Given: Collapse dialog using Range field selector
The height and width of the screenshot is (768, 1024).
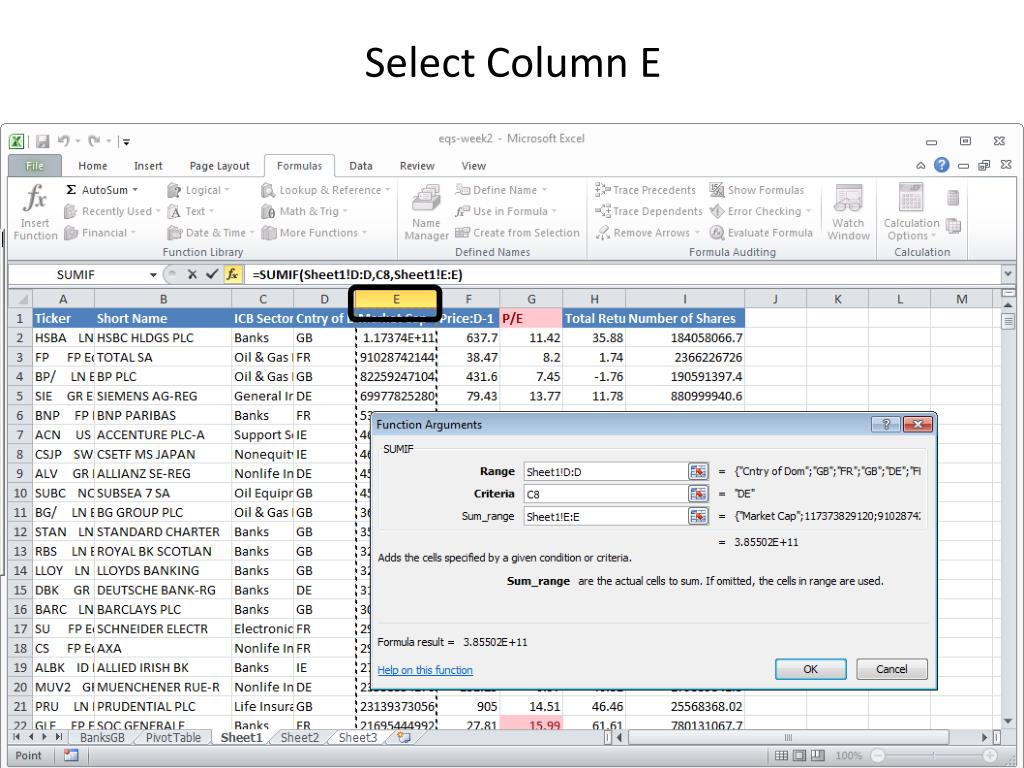Looking at the screenshot, I should point(698,472).
